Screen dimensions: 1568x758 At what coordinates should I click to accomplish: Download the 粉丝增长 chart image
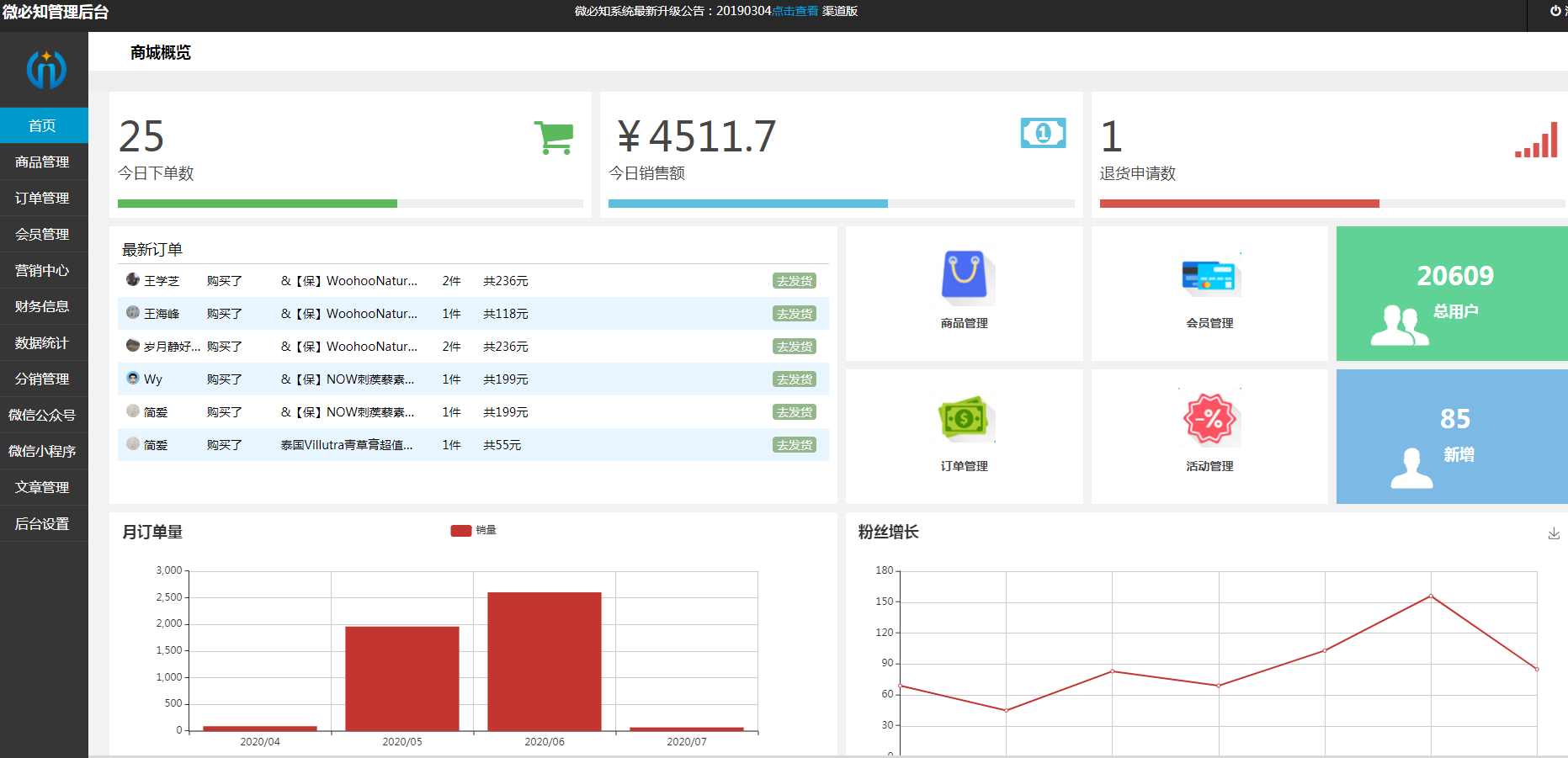coord(1554,533)
